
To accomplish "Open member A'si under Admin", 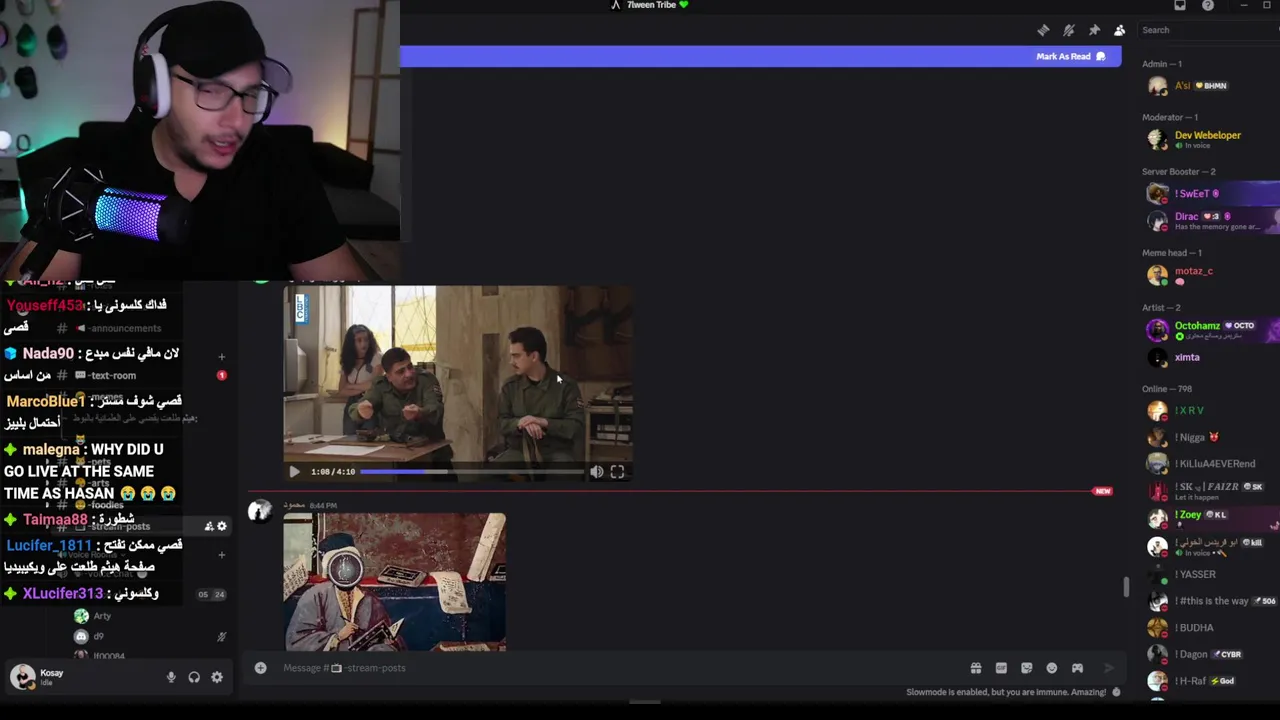I will (x=1182, y=86).
